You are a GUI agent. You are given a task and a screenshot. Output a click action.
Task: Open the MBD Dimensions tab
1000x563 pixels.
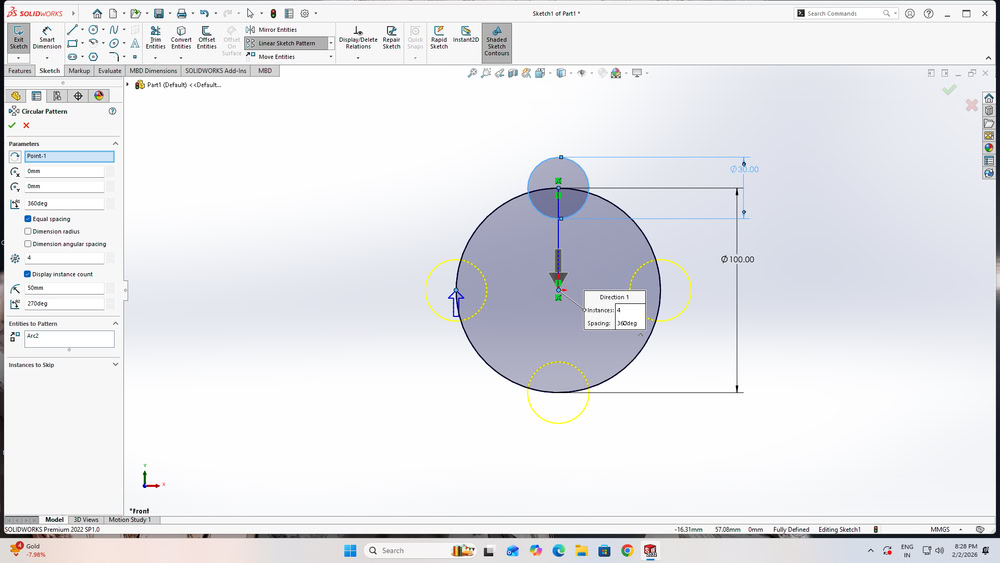[153, 71]
